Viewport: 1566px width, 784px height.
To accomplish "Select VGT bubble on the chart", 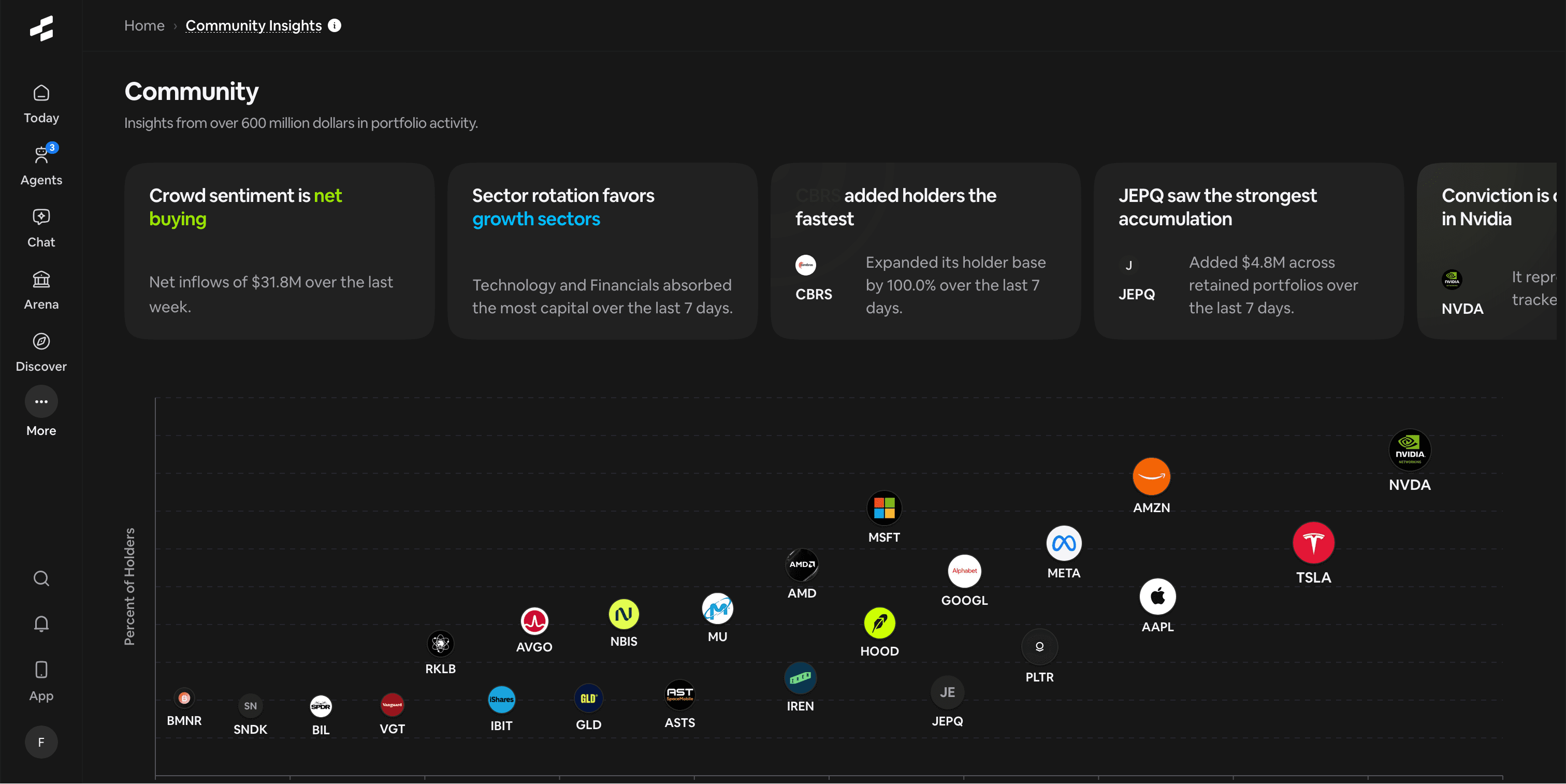I will (392, 705).
